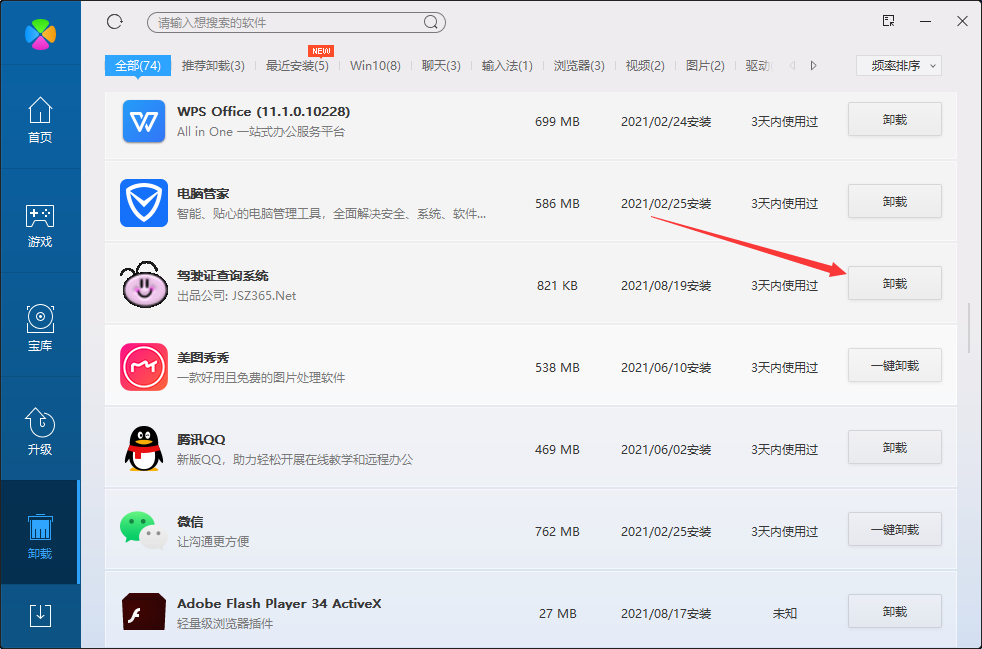Screen dimensions: 982x649
Task: Click the colorful software manager logo
Action: point(40,34)
